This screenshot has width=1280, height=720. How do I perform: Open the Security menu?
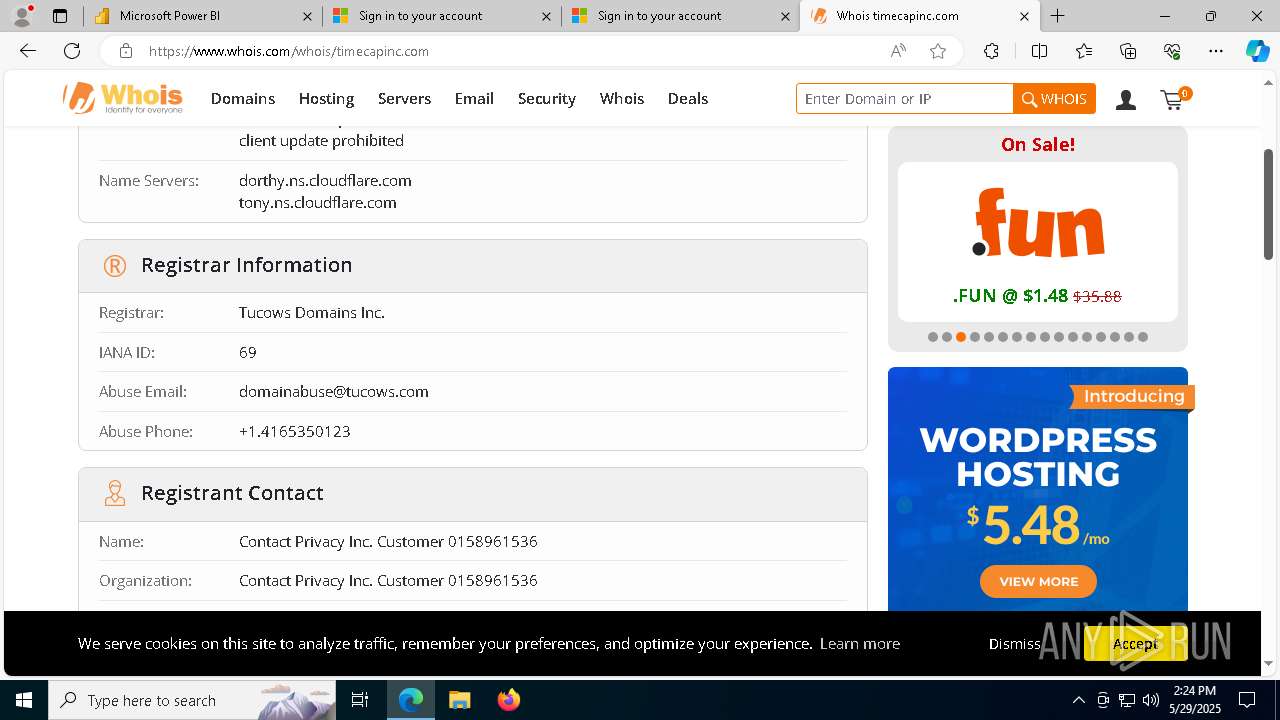(x=546, y=98)
